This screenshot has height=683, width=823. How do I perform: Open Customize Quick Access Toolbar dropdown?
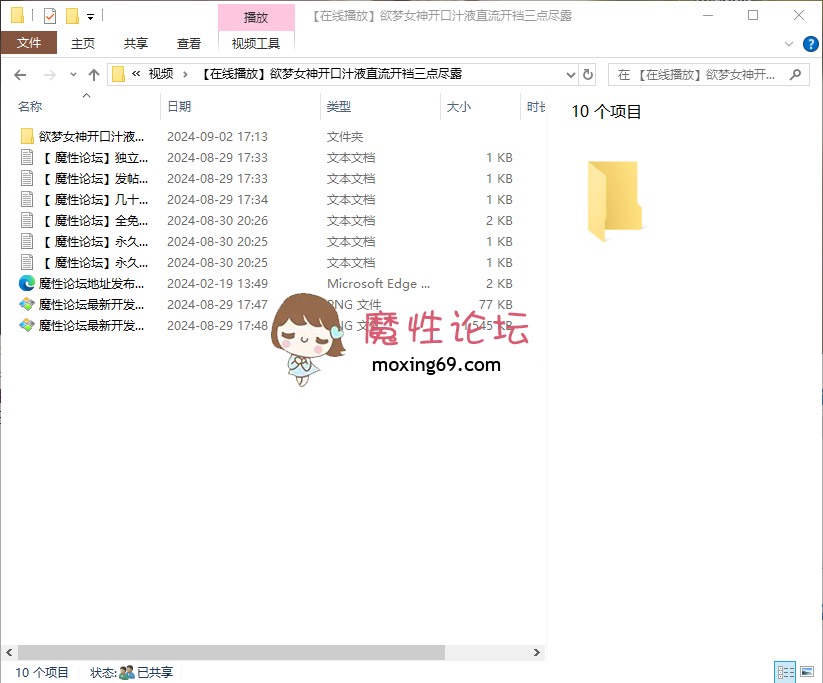[90, 17]
